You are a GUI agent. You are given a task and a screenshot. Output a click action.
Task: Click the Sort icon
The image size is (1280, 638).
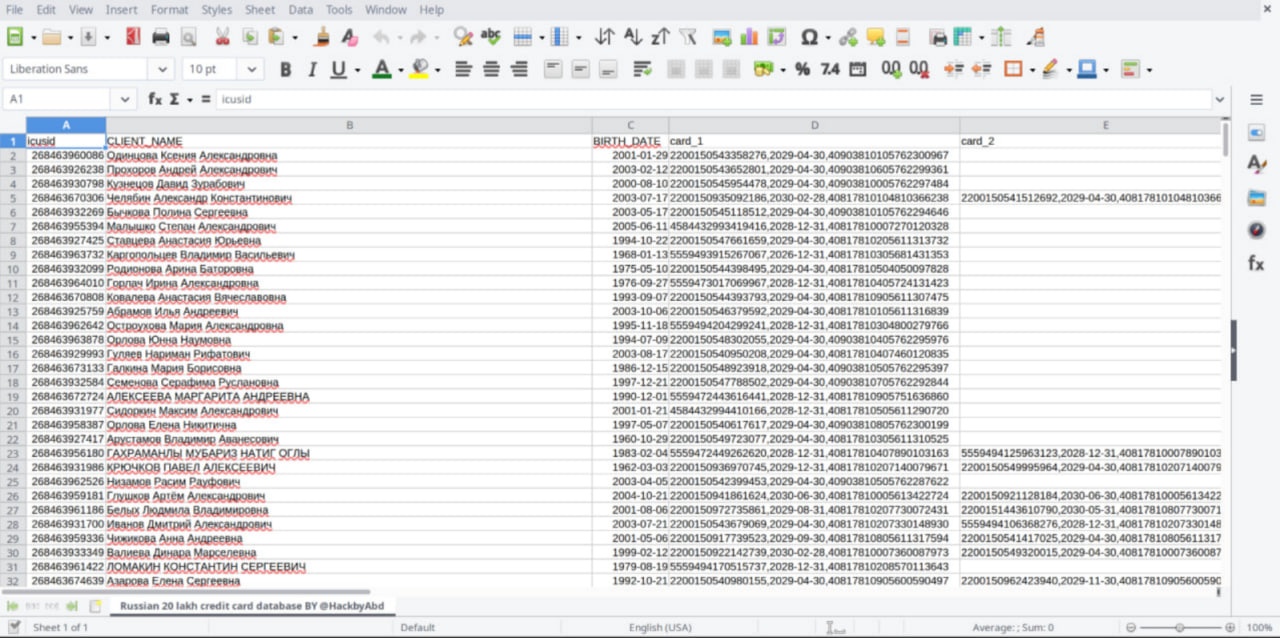click(x=604, y=37)
